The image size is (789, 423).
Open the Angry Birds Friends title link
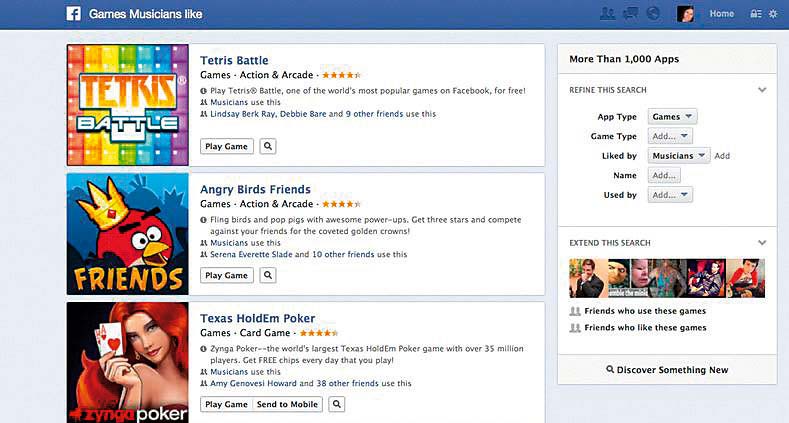point(255,190)
